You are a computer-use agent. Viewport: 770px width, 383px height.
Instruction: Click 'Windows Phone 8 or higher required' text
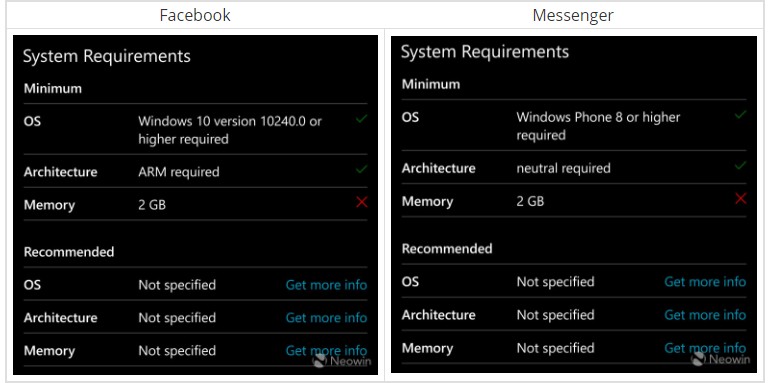tap(598, 126)
